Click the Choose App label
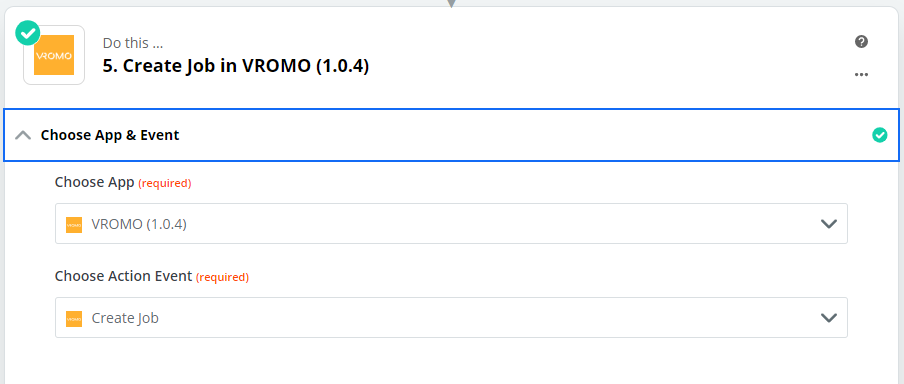Image resolution: width=904 pixels, height=384 pixels. (95, 182)
